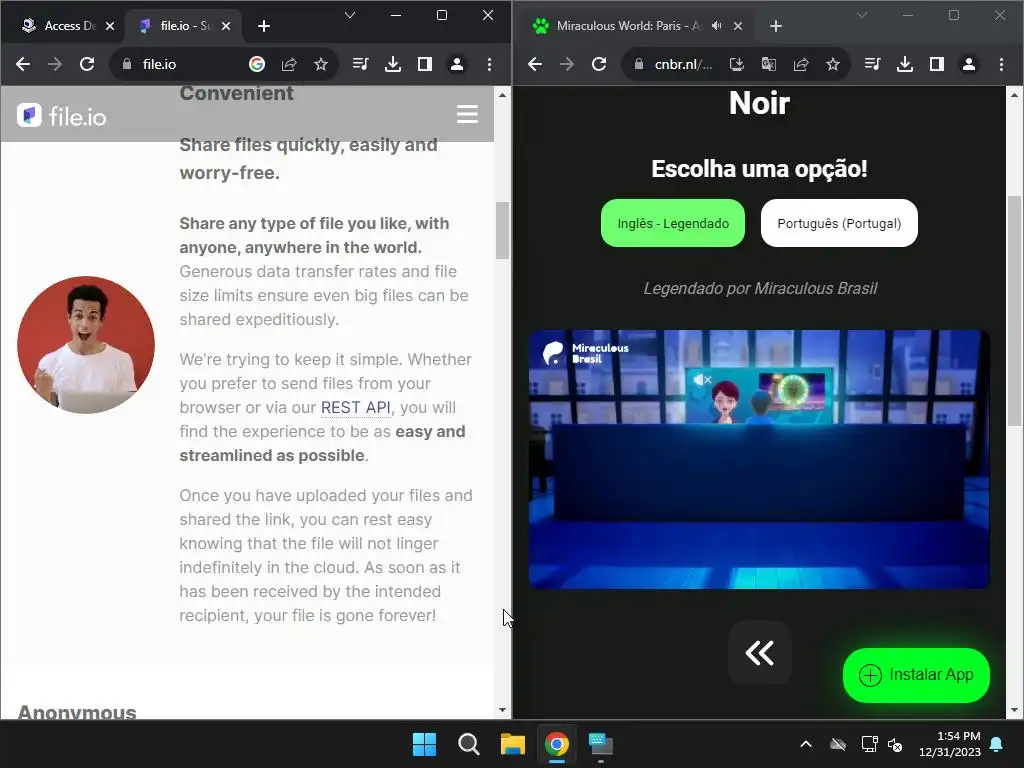
Task: Open downloads in the file.io window
Action: pos(392,64)
